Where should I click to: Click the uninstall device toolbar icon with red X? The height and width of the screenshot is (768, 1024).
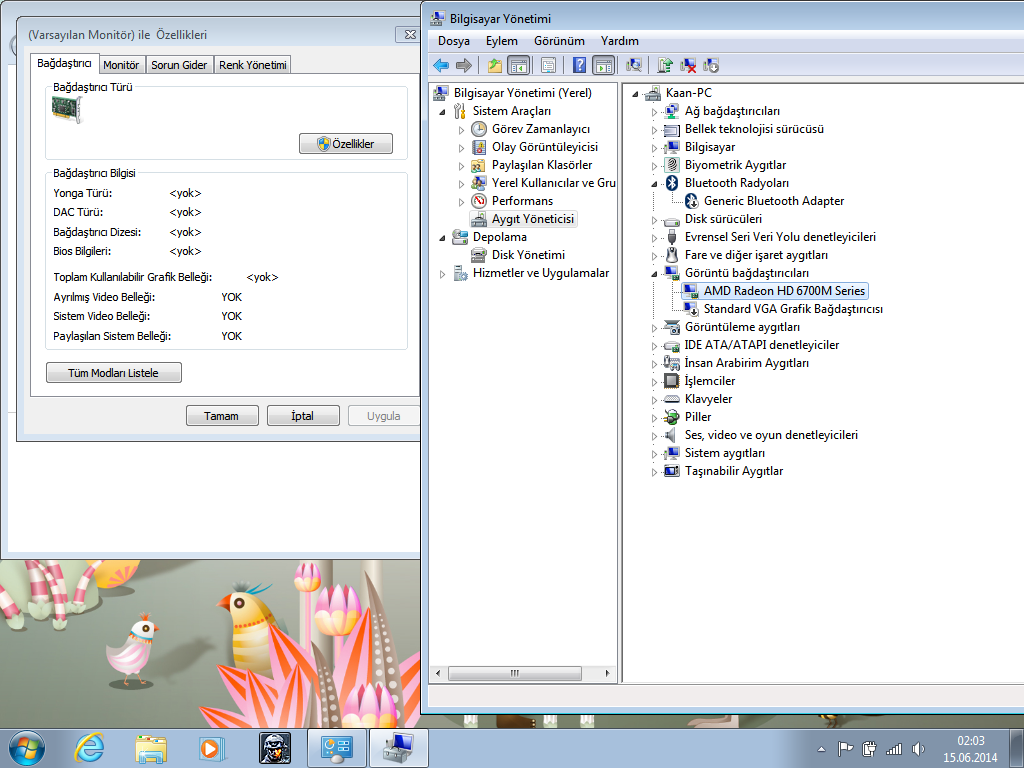(688, 65)
